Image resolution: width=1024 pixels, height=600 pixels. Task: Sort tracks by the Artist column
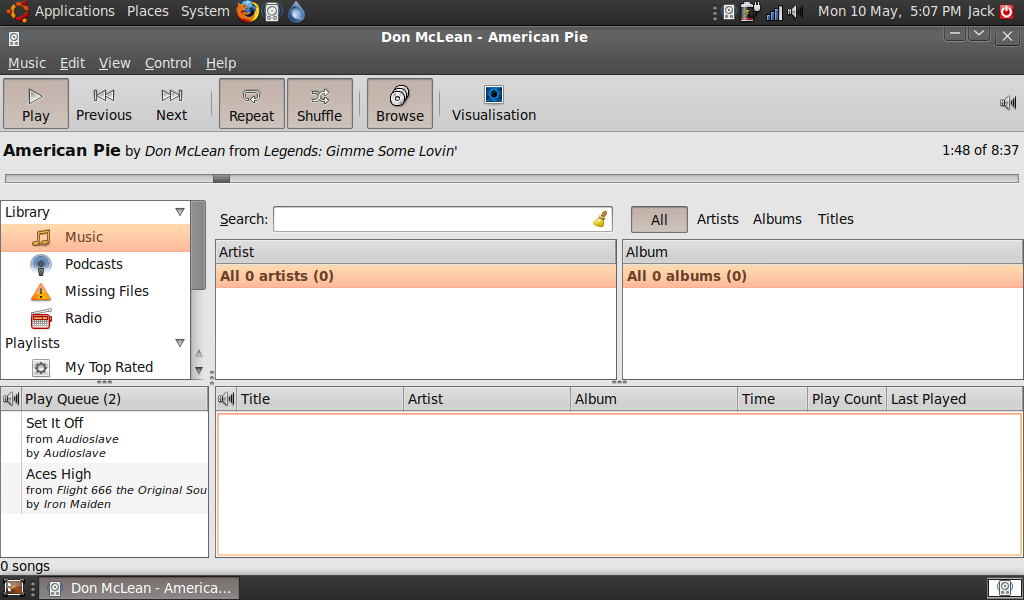coord(487,399)
